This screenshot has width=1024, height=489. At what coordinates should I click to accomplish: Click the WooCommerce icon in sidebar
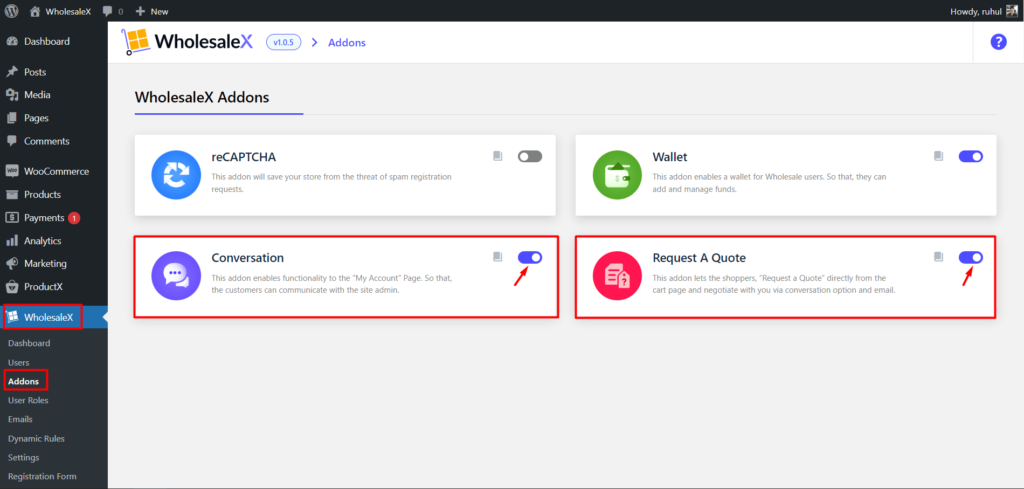[12, 171]
